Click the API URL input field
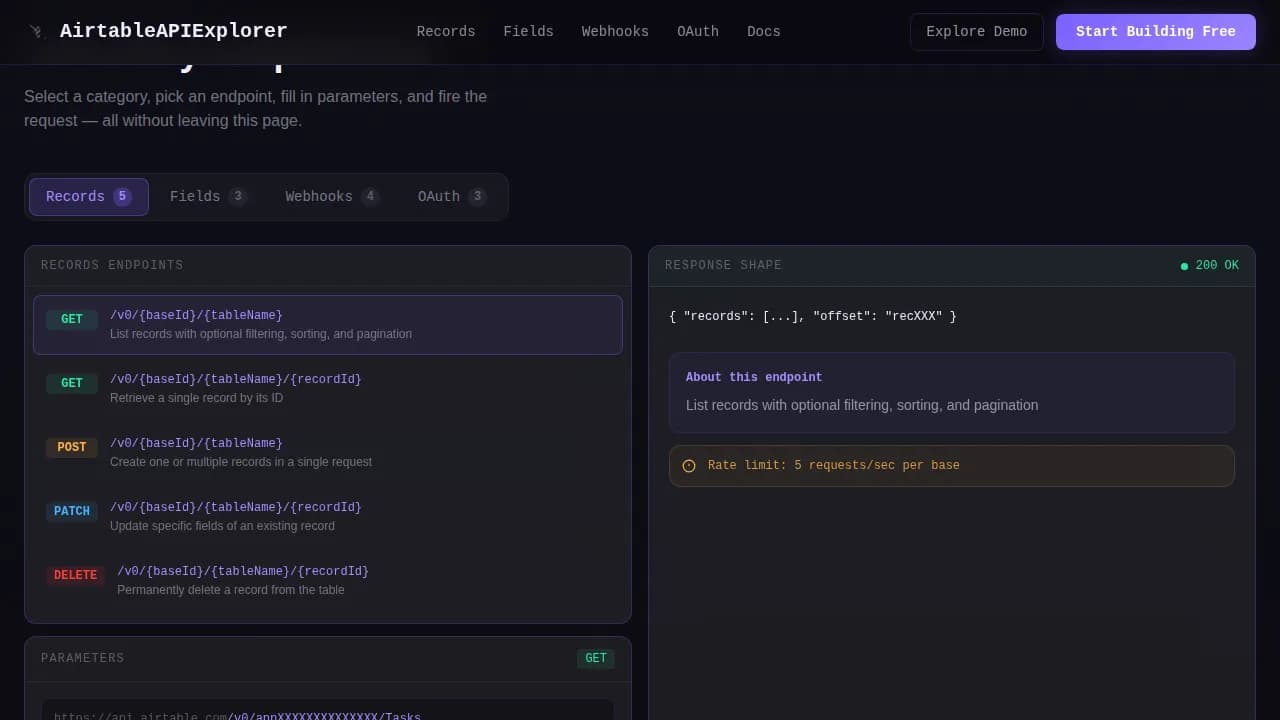The height and width of the screenshot is (720, 1280). [x=327, y=712]
